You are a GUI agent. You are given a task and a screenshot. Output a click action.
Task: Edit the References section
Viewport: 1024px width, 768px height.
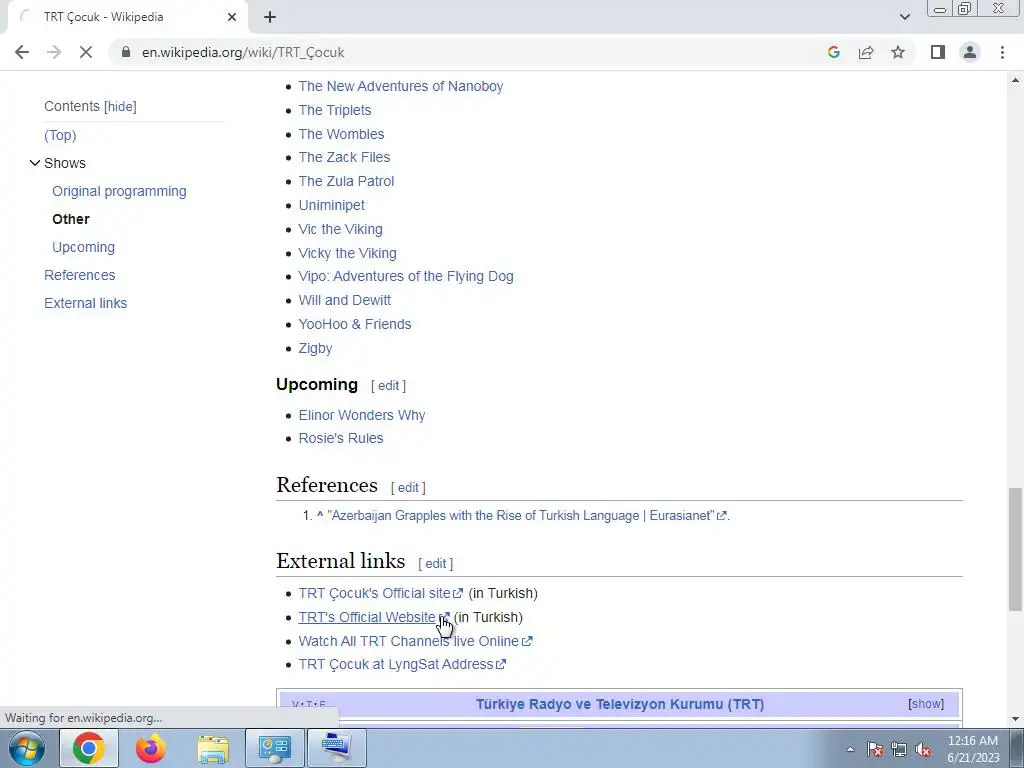pyautogui.click(x=408, y=488)
